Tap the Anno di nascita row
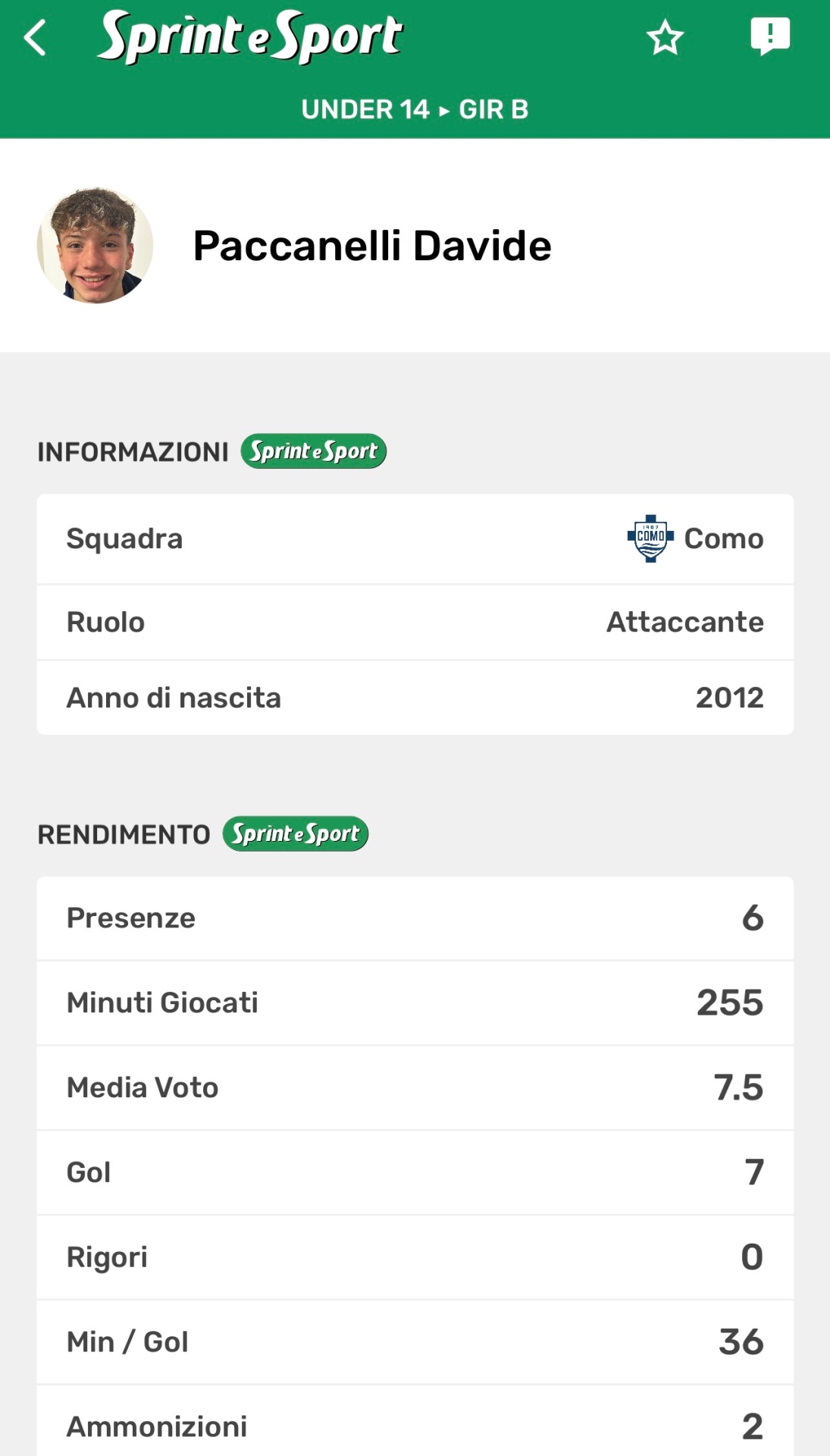The width and height of the screenshot is (830, 1456). pyautogui.click(x=415, y=698)
